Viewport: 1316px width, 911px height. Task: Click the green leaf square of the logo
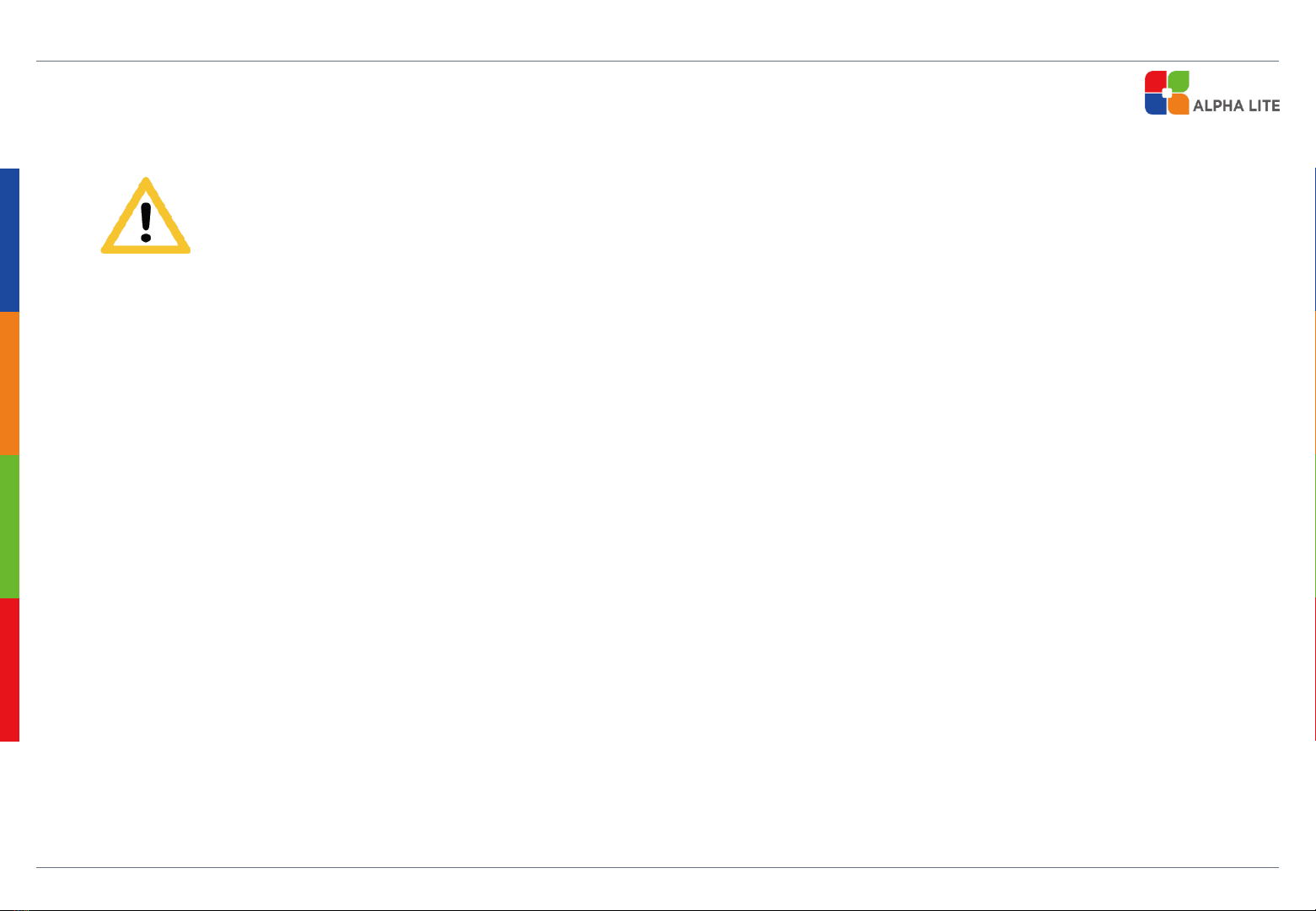(x=1179, y=81)
